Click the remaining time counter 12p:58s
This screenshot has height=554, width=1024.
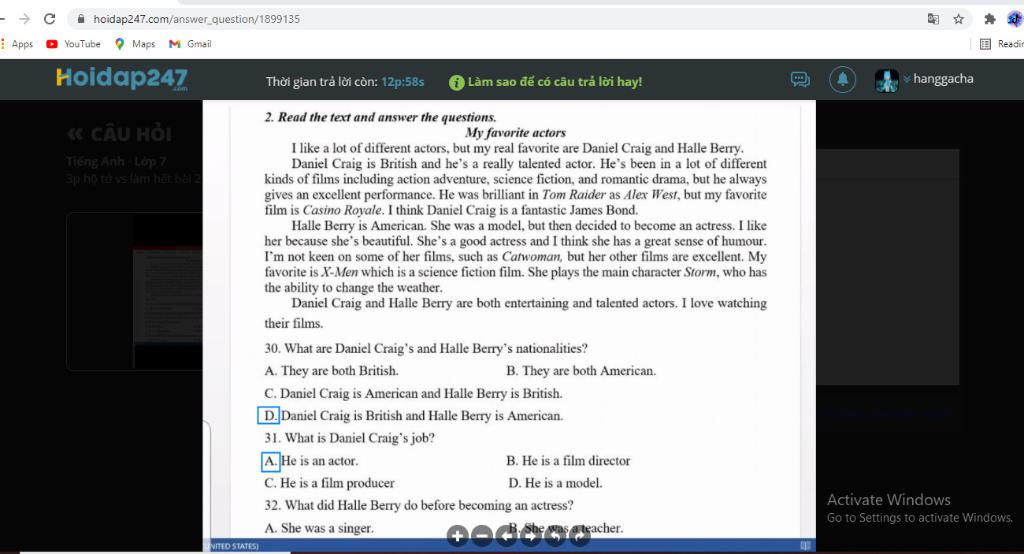403,82
